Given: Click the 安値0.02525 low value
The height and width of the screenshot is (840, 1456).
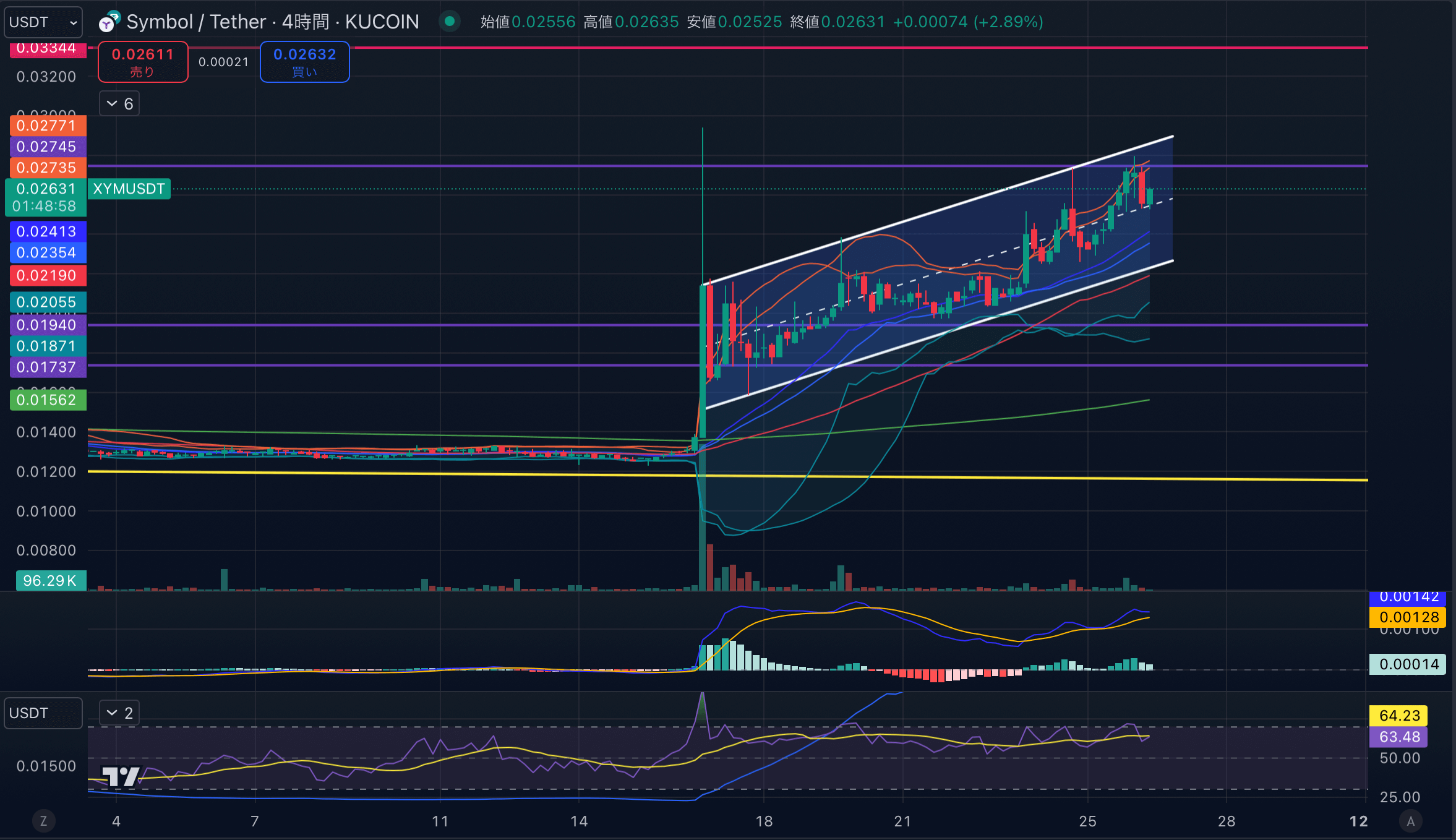Looking at the screenshot, I should [x=734, y=22].
